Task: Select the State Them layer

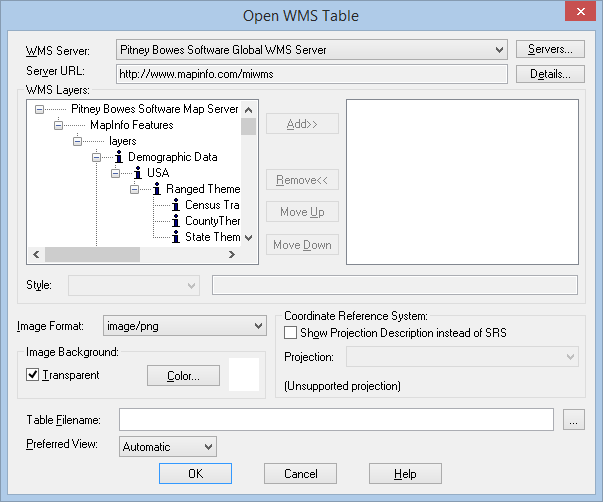Action: (x=213, y=237)
